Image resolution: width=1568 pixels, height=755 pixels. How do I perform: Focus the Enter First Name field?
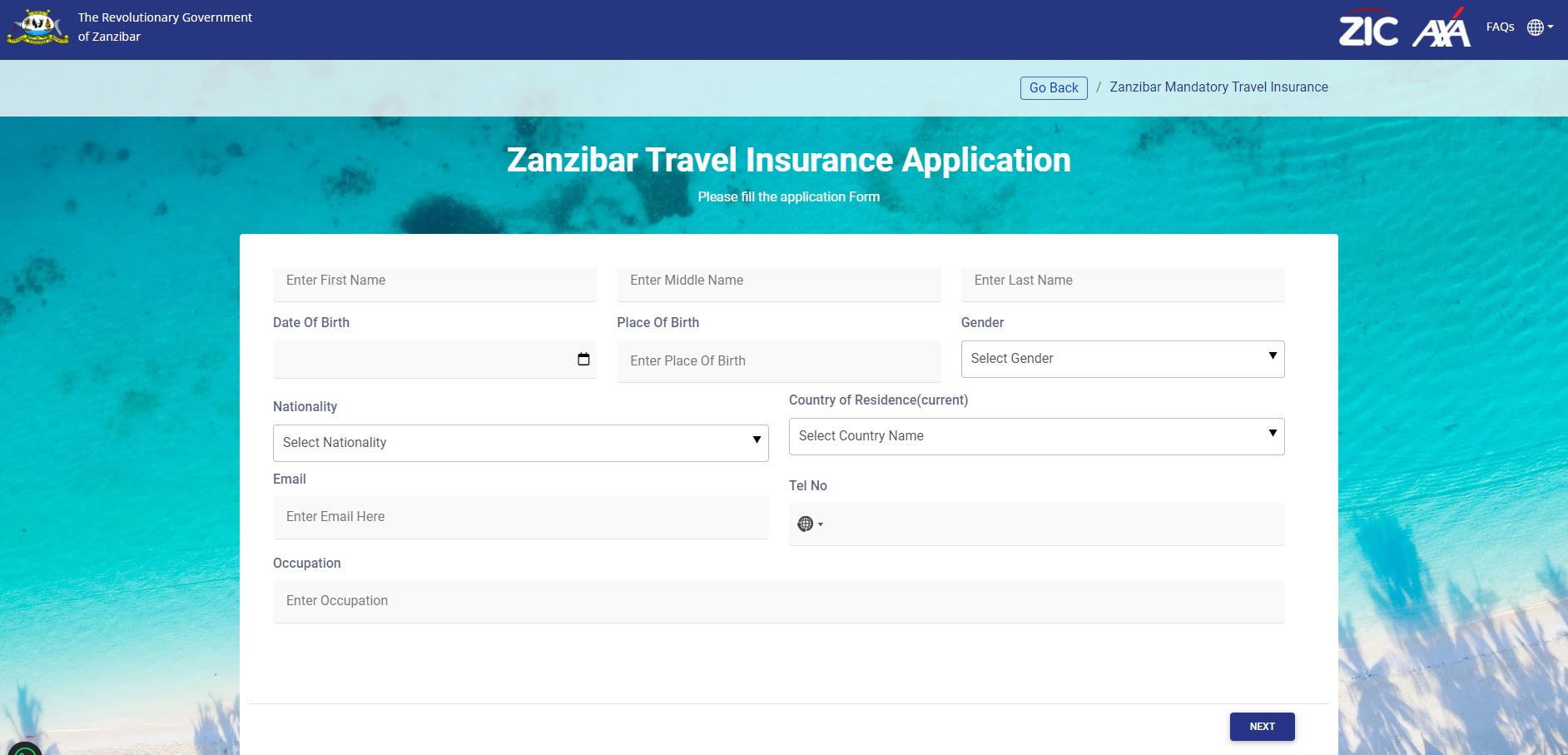click(x=434, y=281)
